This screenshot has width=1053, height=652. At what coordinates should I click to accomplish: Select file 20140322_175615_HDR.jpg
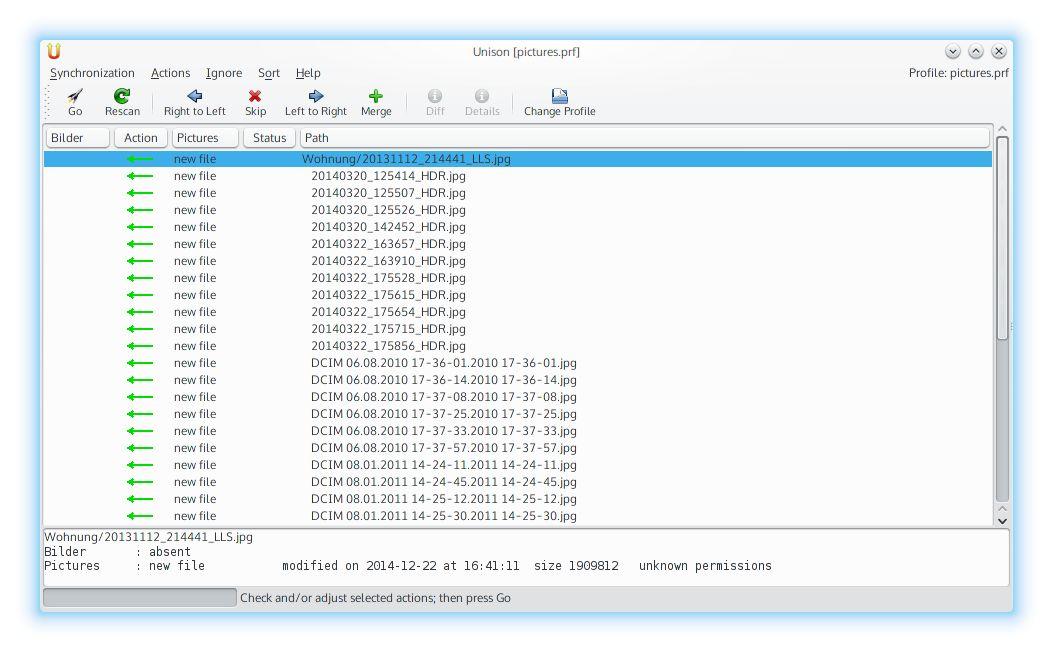388,295
